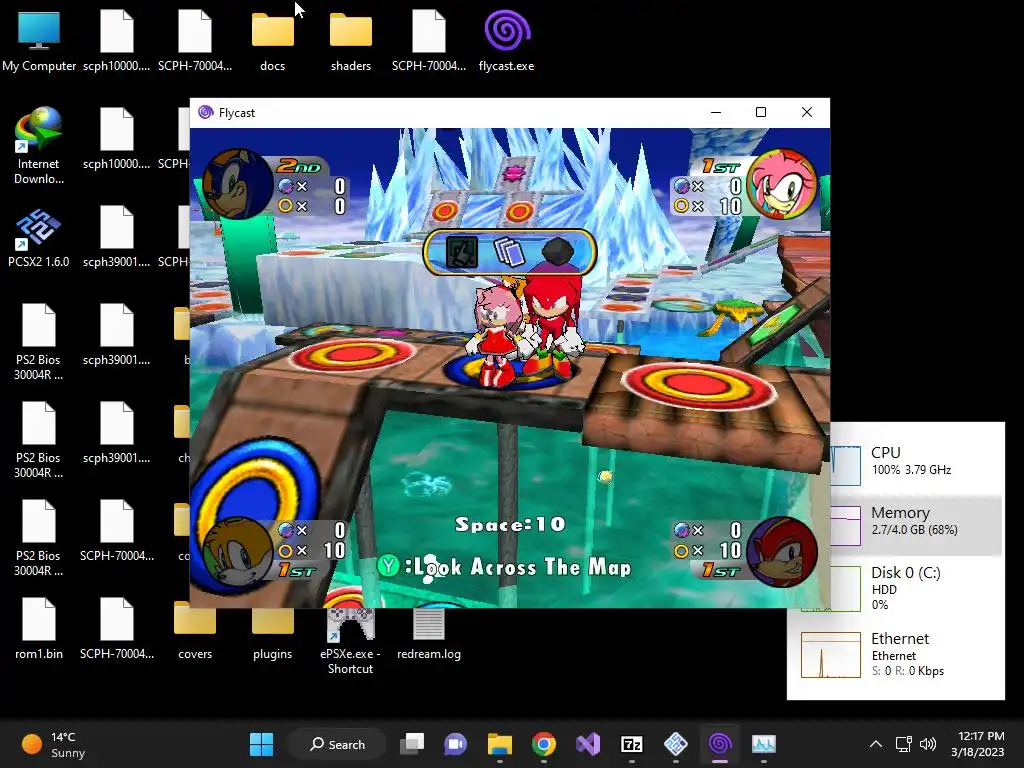Image resolution: width=1024 pixels, height=768 pixels.
Task: Open the Windows Start menu
Action: pos(262,744)
